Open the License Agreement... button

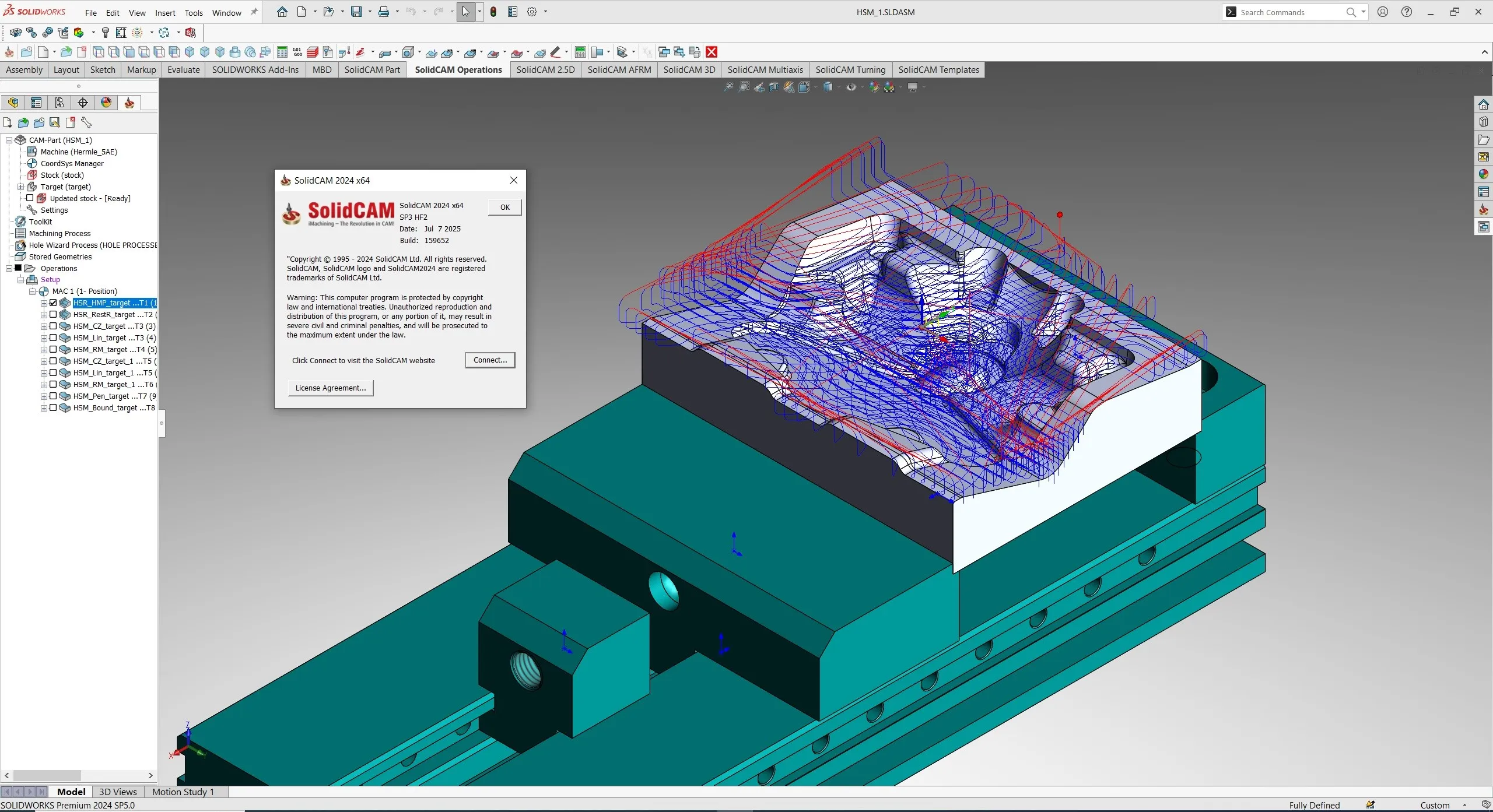click(331, 388)
